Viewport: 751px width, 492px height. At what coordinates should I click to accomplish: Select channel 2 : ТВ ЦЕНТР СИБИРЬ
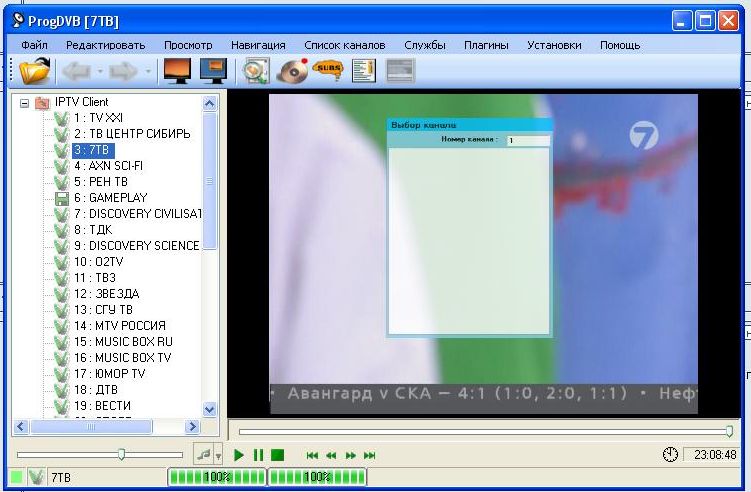pos(132,134)
